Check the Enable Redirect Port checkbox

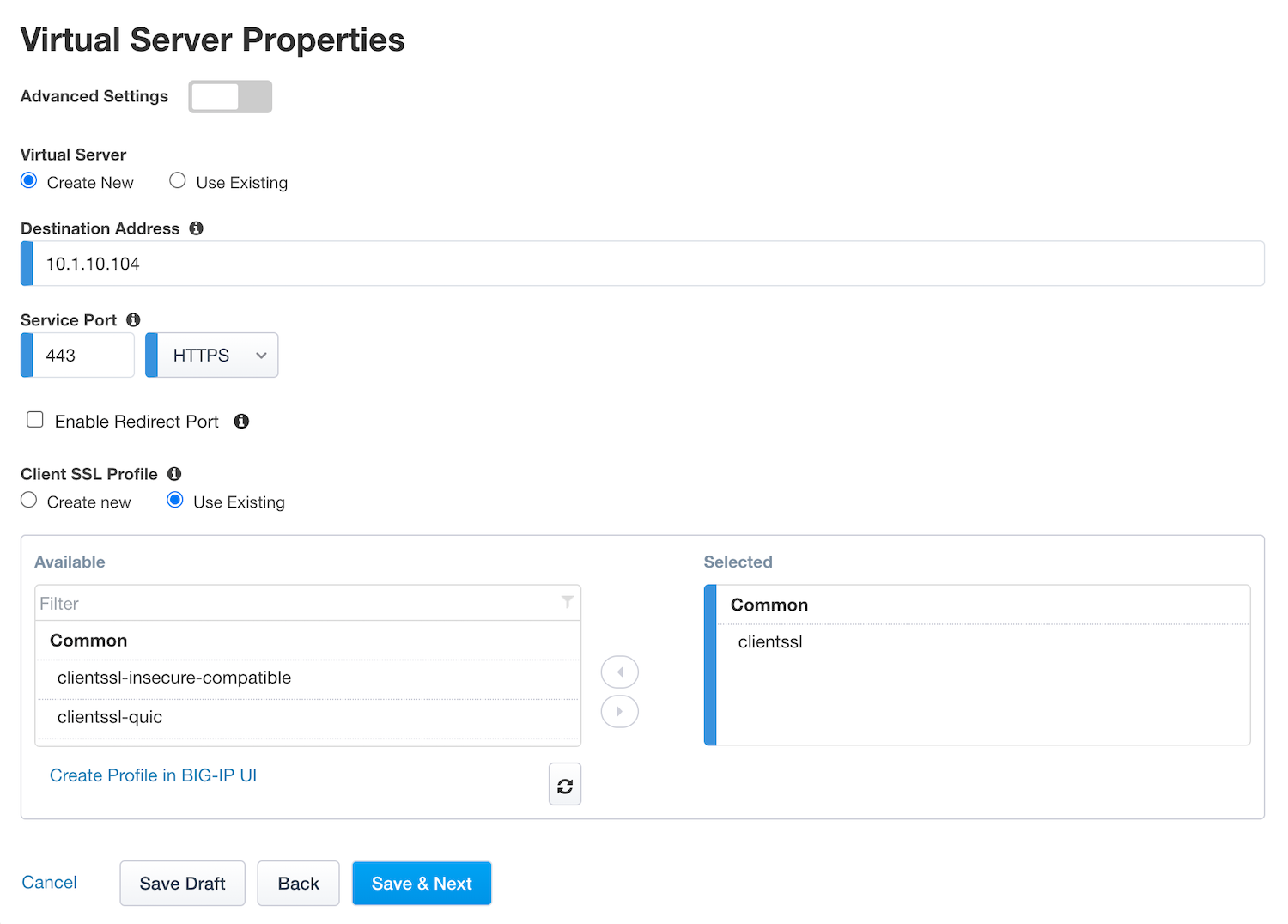35,420
